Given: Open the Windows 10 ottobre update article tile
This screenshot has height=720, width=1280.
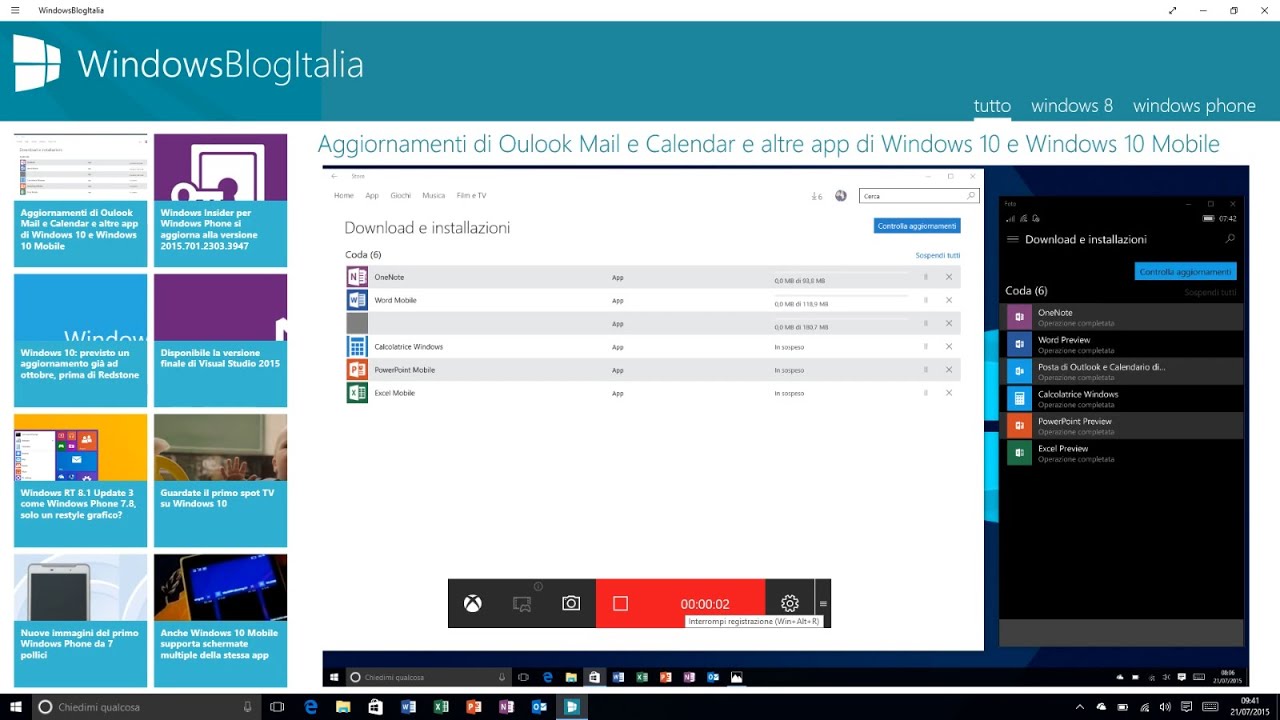Looking at the screenshot, I should click(80, 340).
